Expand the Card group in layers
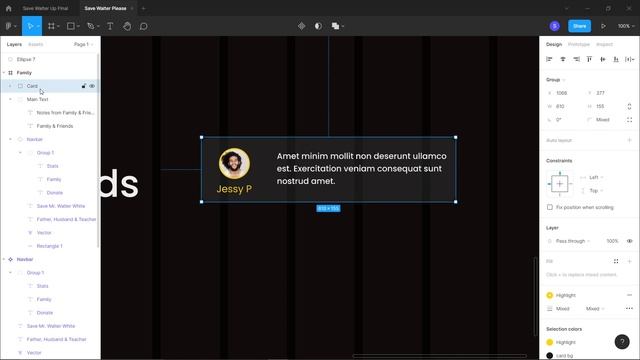The height and width of the screenshot is (360, 640). [10, 86]
